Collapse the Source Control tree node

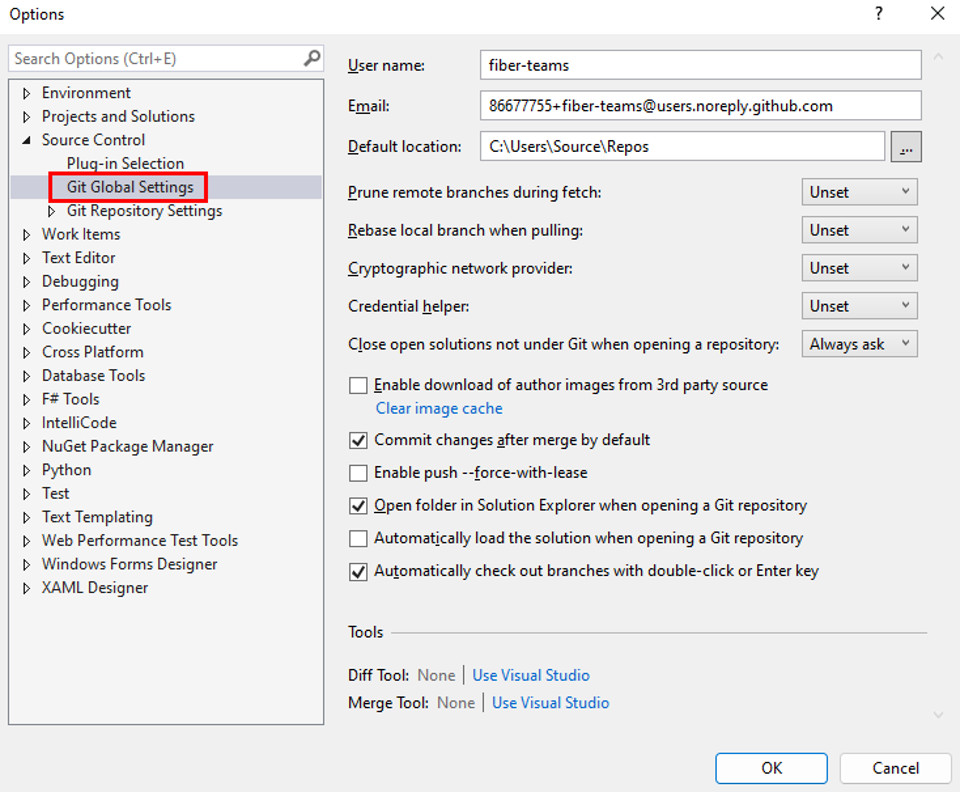click(x=27, y=141)
